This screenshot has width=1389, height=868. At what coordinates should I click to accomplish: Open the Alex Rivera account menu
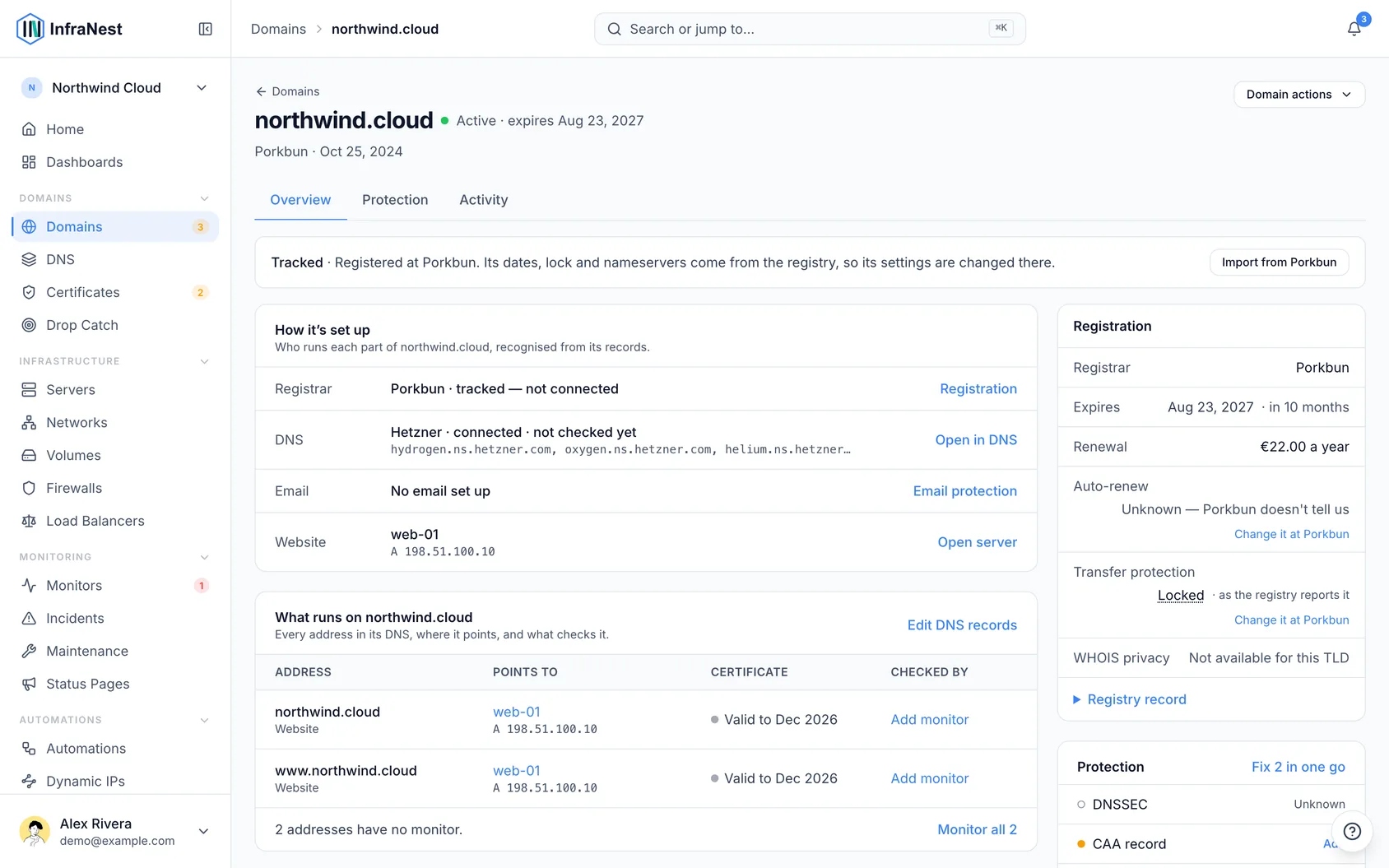(x=115, y=831)
